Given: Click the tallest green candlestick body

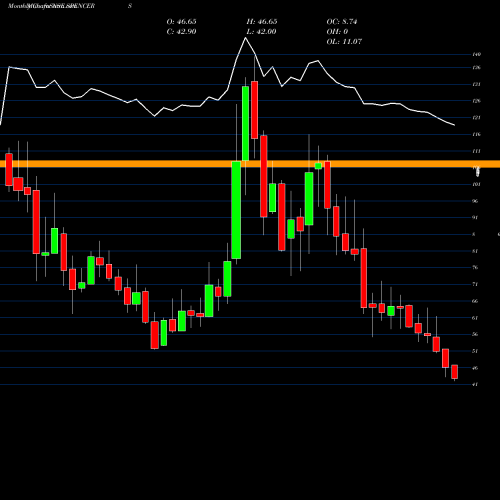Looking at the screenshot, I should [x=236, y=210].
